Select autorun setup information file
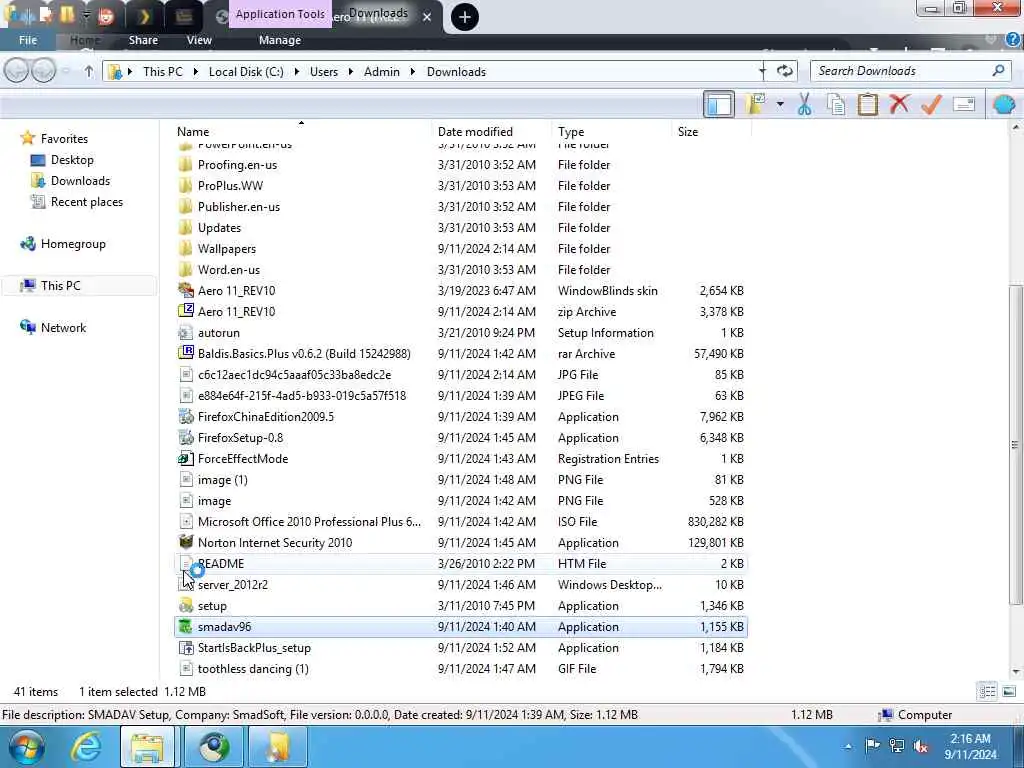Screen dimensions: 1024x768 (x=460, y=332)
